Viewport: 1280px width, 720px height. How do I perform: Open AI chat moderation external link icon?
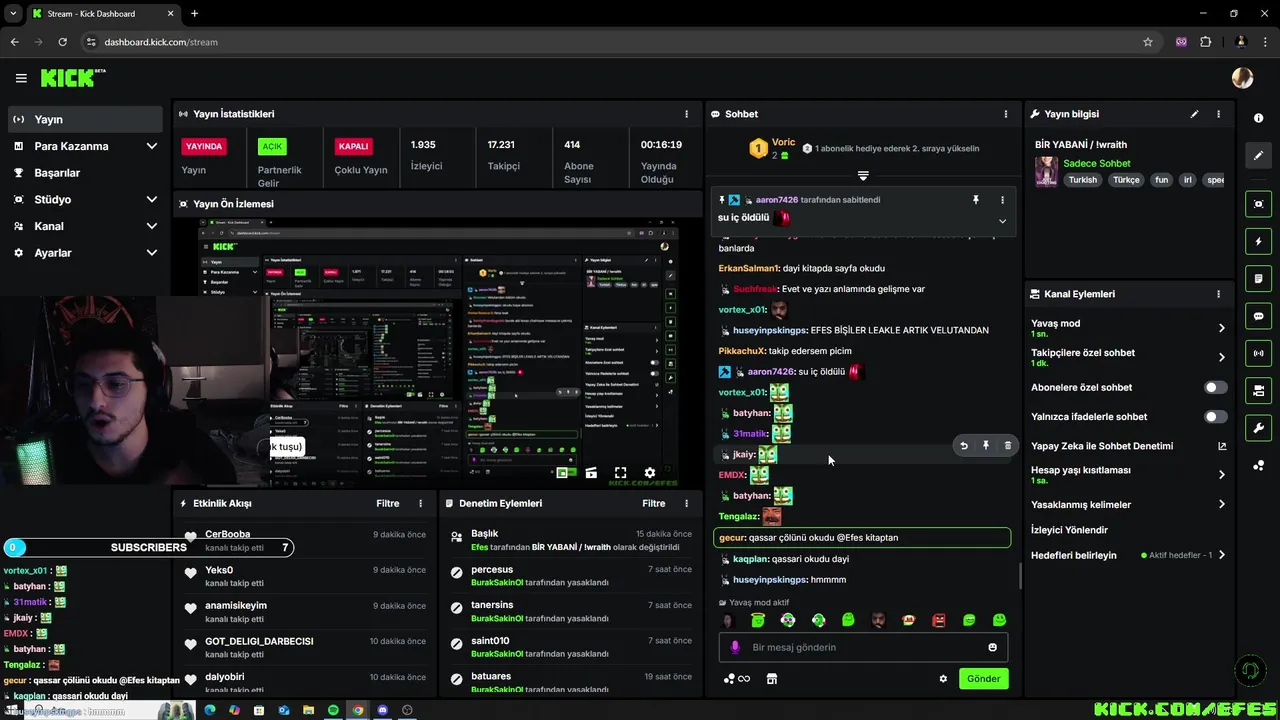pos(1221,446)
